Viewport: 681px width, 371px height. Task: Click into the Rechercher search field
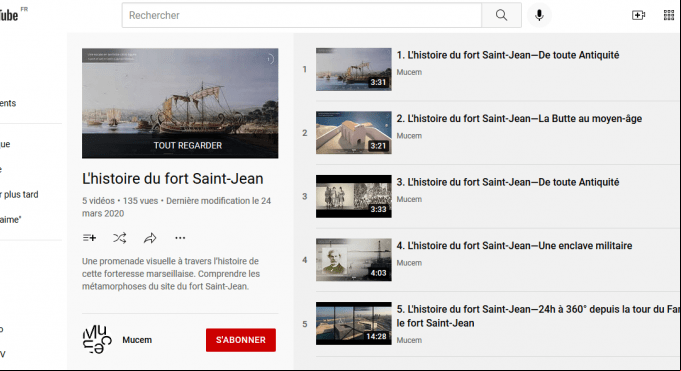(x=302, y=15)
